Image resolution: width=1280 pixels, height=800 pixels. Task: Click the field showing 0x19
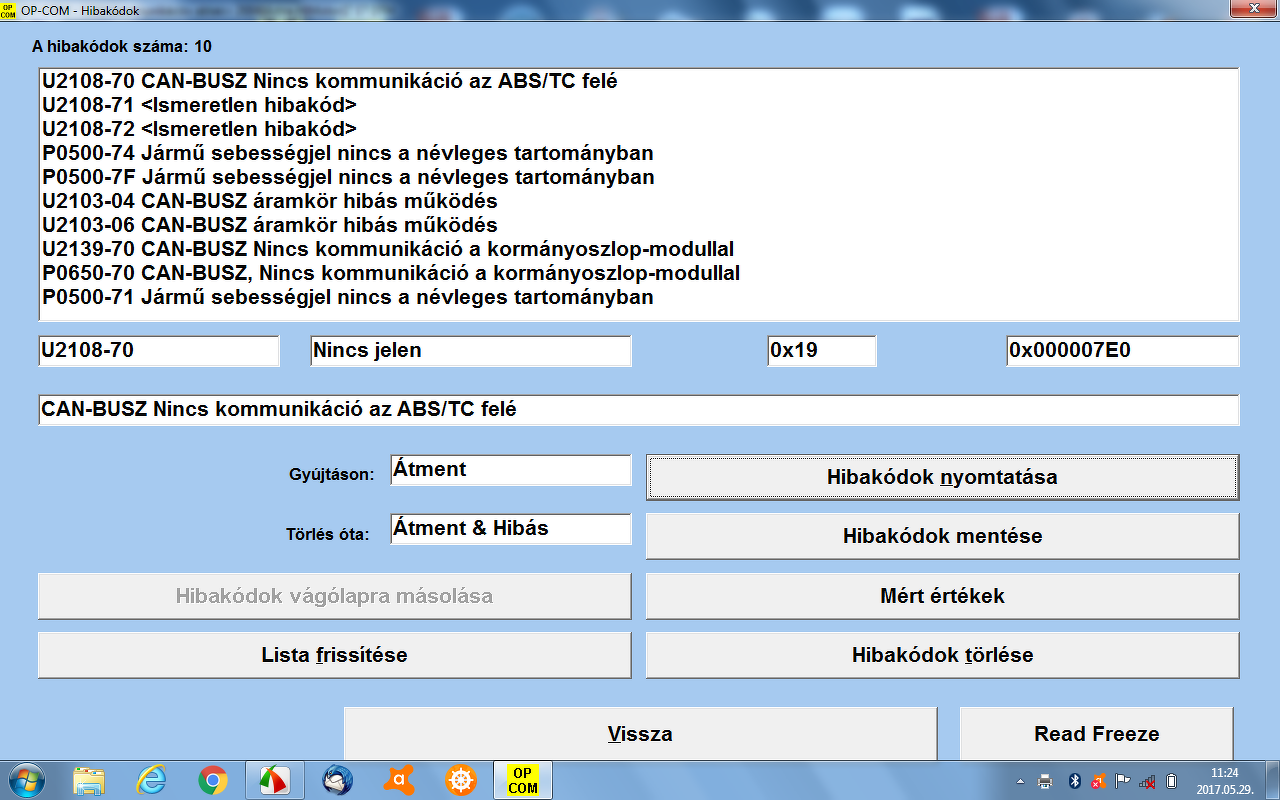(821, 351)
